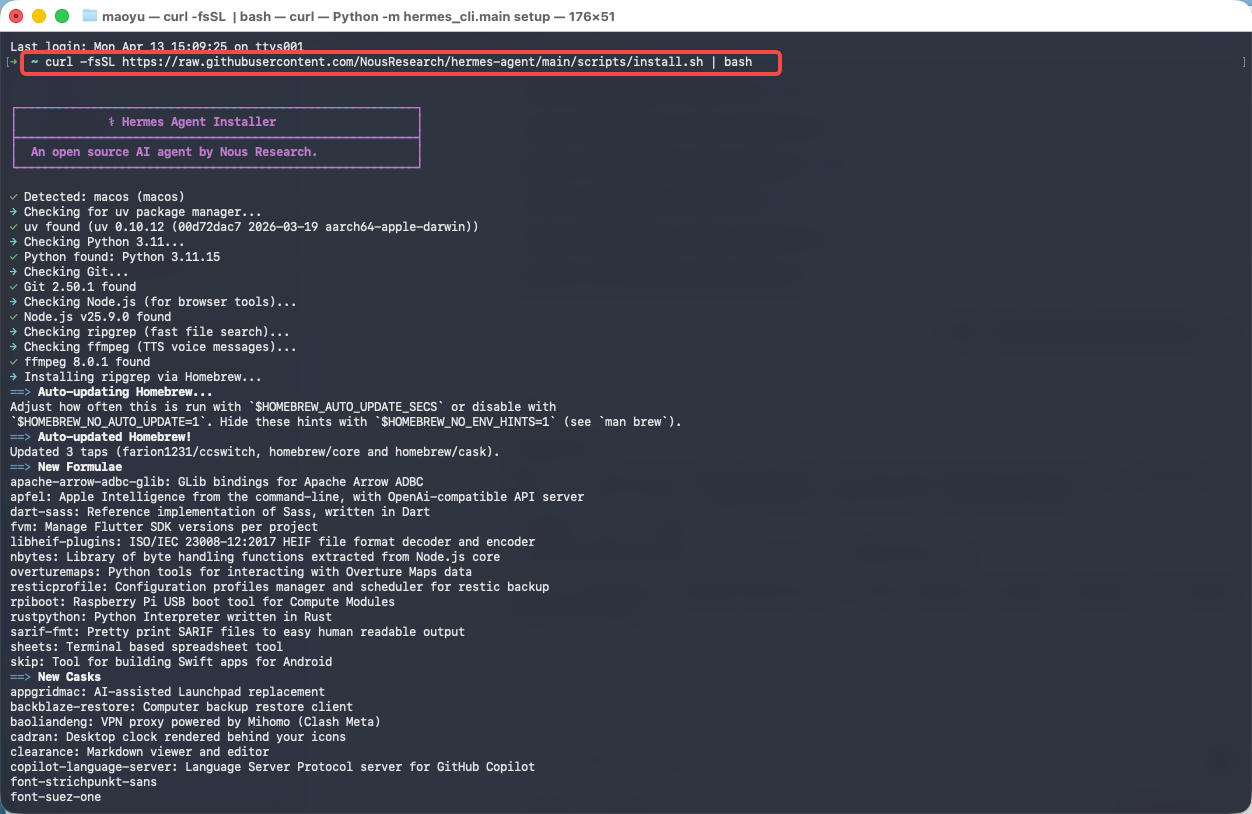The image size is (1252, 814).
Task: Click the arrow beside "Checking for uv package manager"
Action: [14, 212]
